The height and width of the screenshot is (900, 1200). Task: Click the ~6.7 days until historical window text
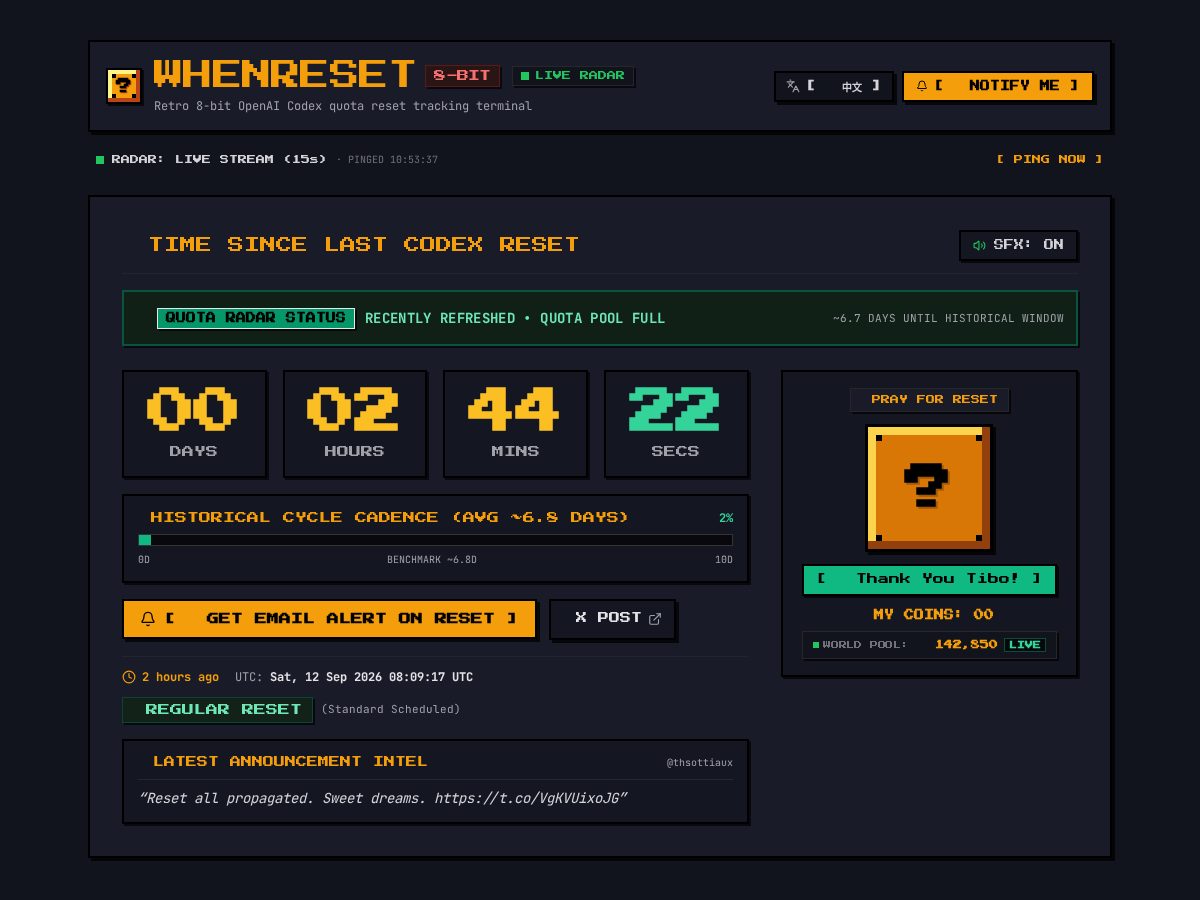[x=948, y=318]
